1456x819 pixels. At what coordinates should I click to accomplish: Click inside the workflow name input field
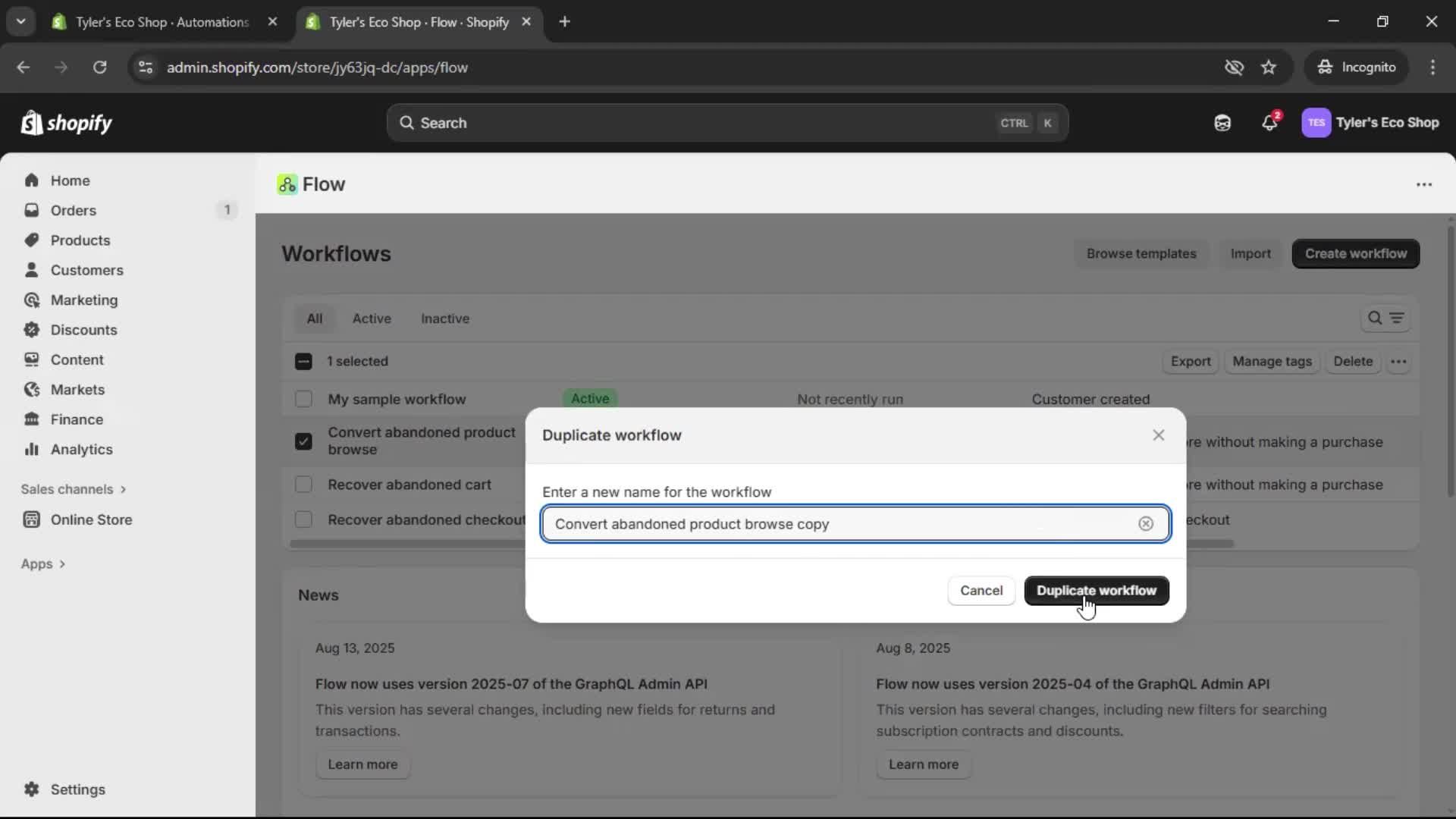[834, 523]
